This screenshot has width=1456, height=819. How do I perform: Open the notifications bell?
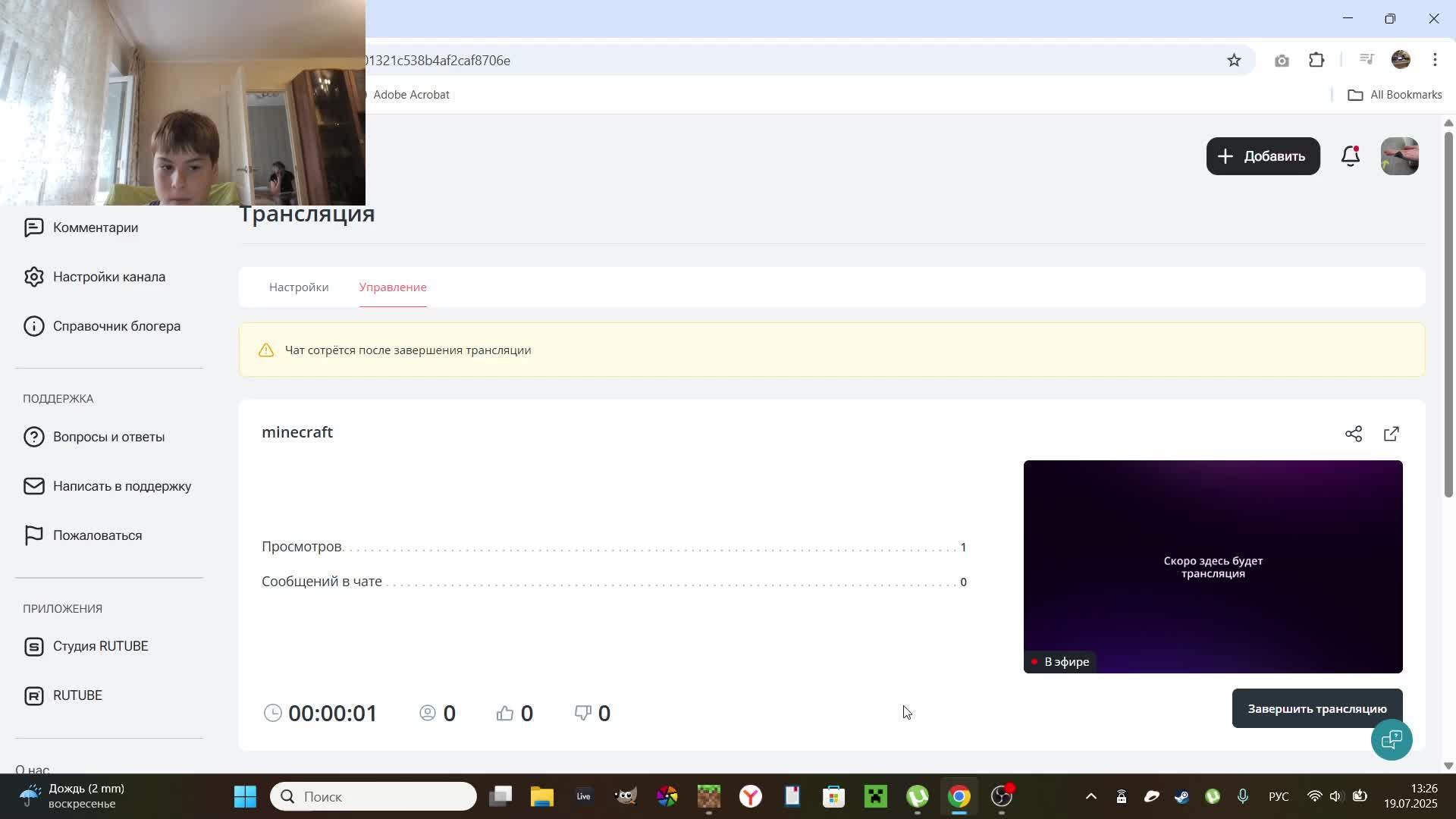pos(1351,156)
